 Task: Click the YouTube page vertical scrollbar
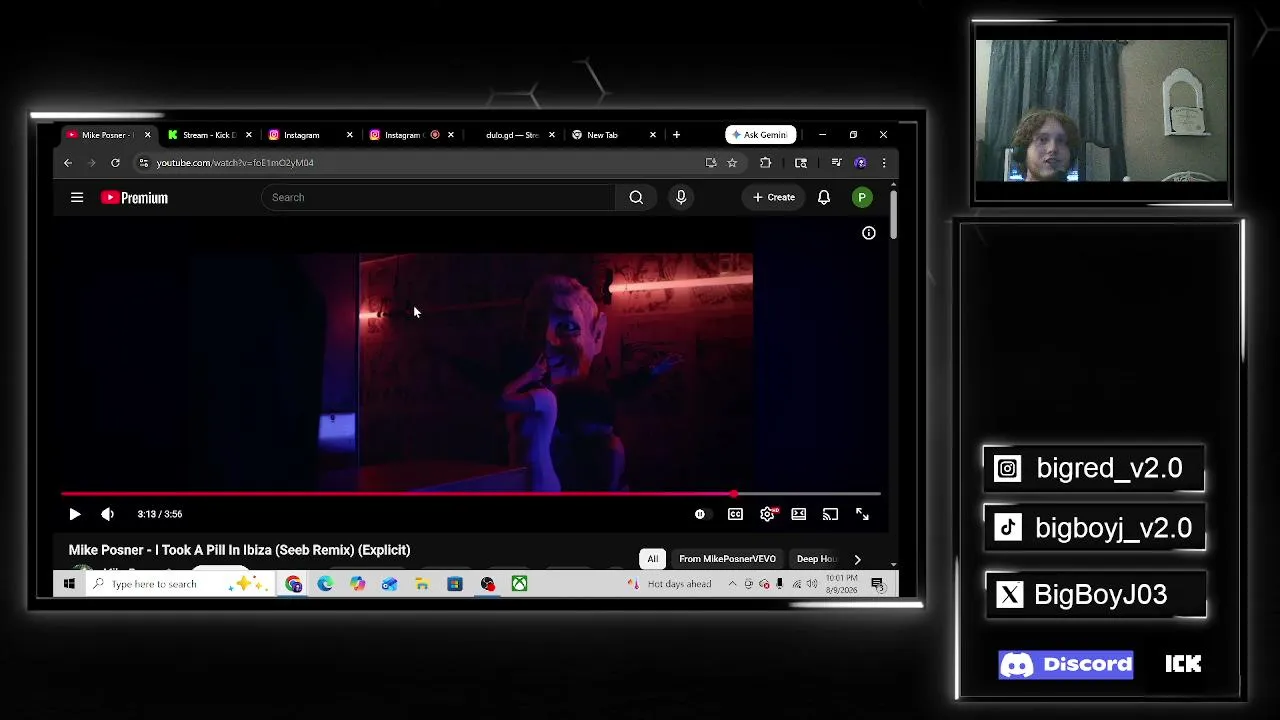click(893, 215)
